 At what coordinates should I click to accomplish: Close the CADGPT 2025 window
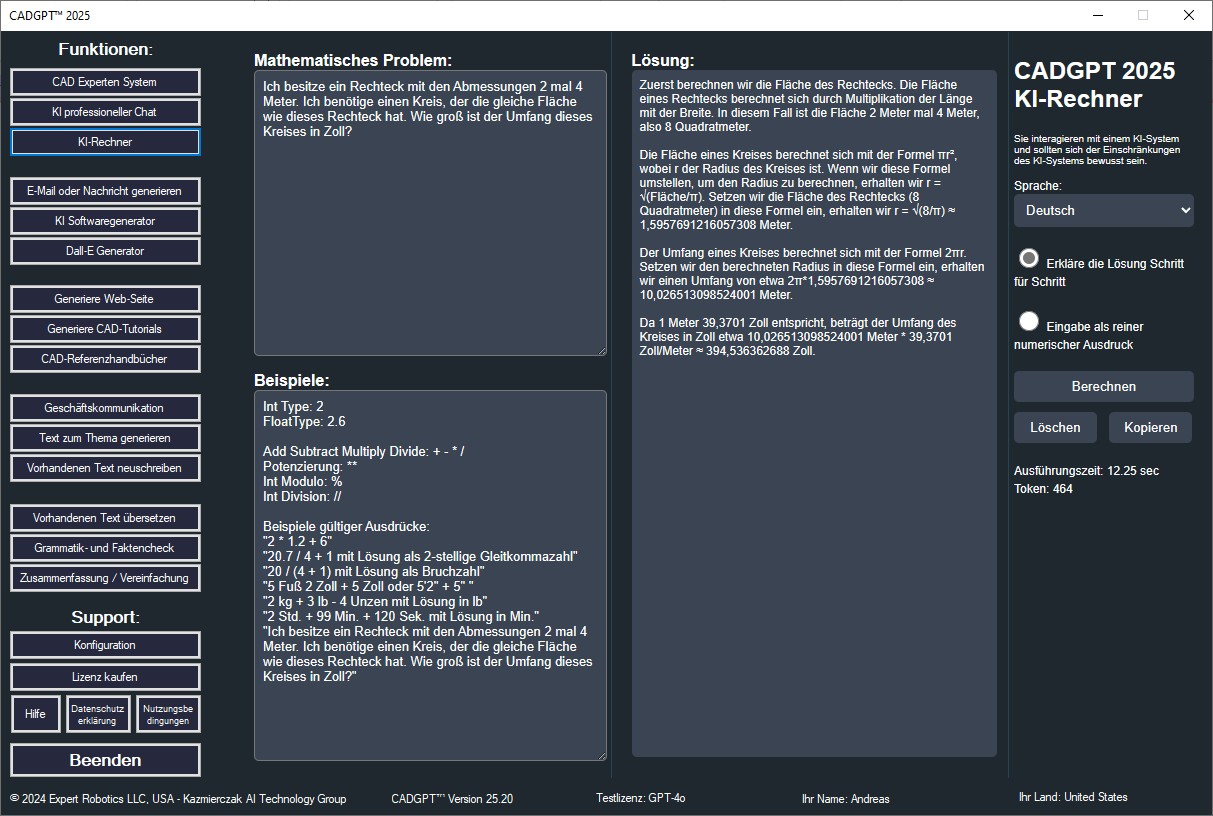[1189, 15]
